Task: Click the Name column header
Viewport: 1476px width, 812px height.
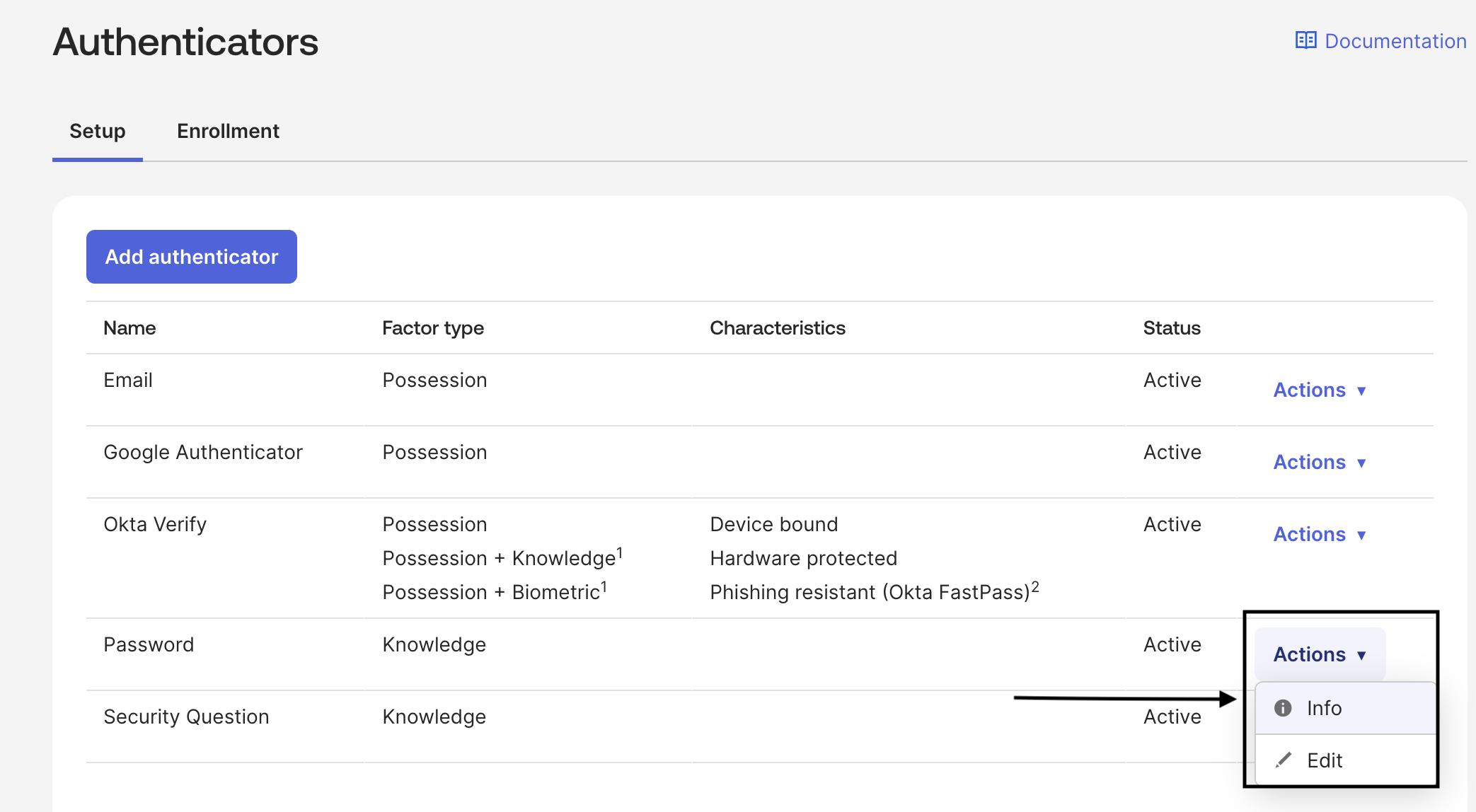Action: pyautogui.click(x=129, y=327)
